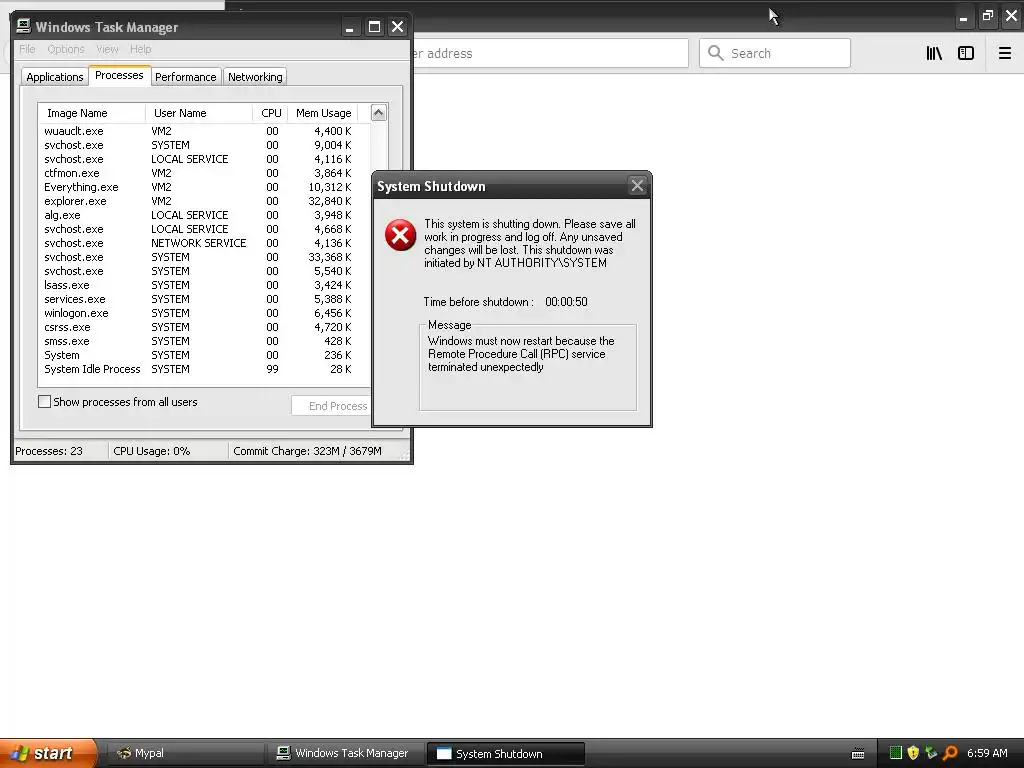The height and width of the screenshot is (768, 1024).
Task: Sort processes by CPU column
Action: click(270, 113)
